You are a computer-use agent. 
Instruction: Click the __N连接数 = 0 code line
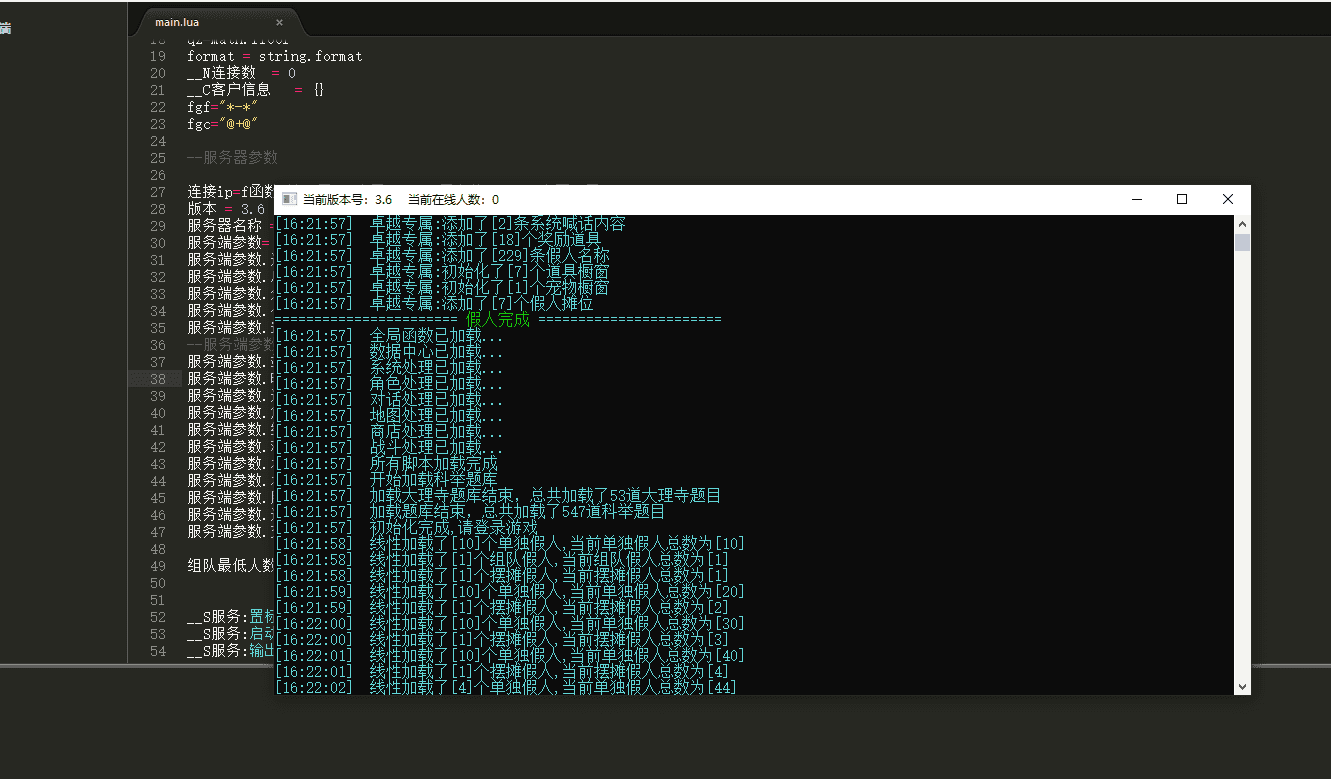coord(241,74)
